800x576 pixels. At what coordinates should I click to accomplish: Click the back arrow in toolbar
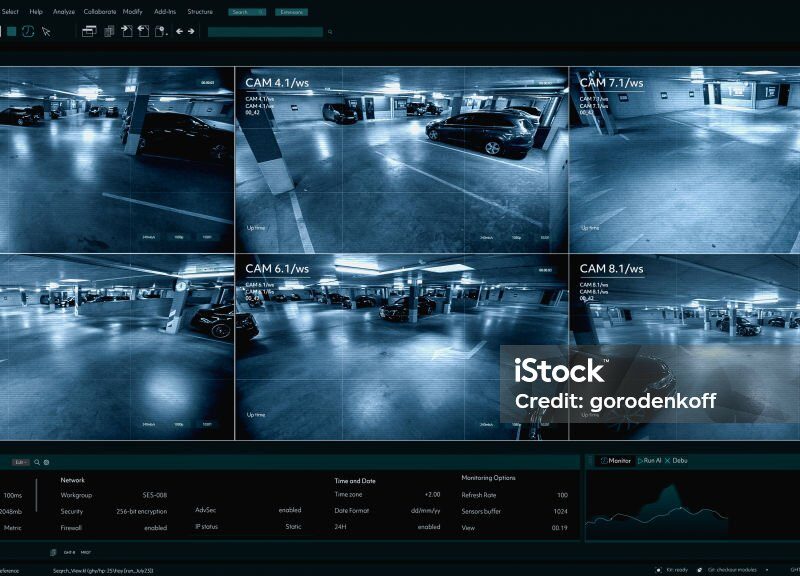pyautogui.click(x=180, y=32)
